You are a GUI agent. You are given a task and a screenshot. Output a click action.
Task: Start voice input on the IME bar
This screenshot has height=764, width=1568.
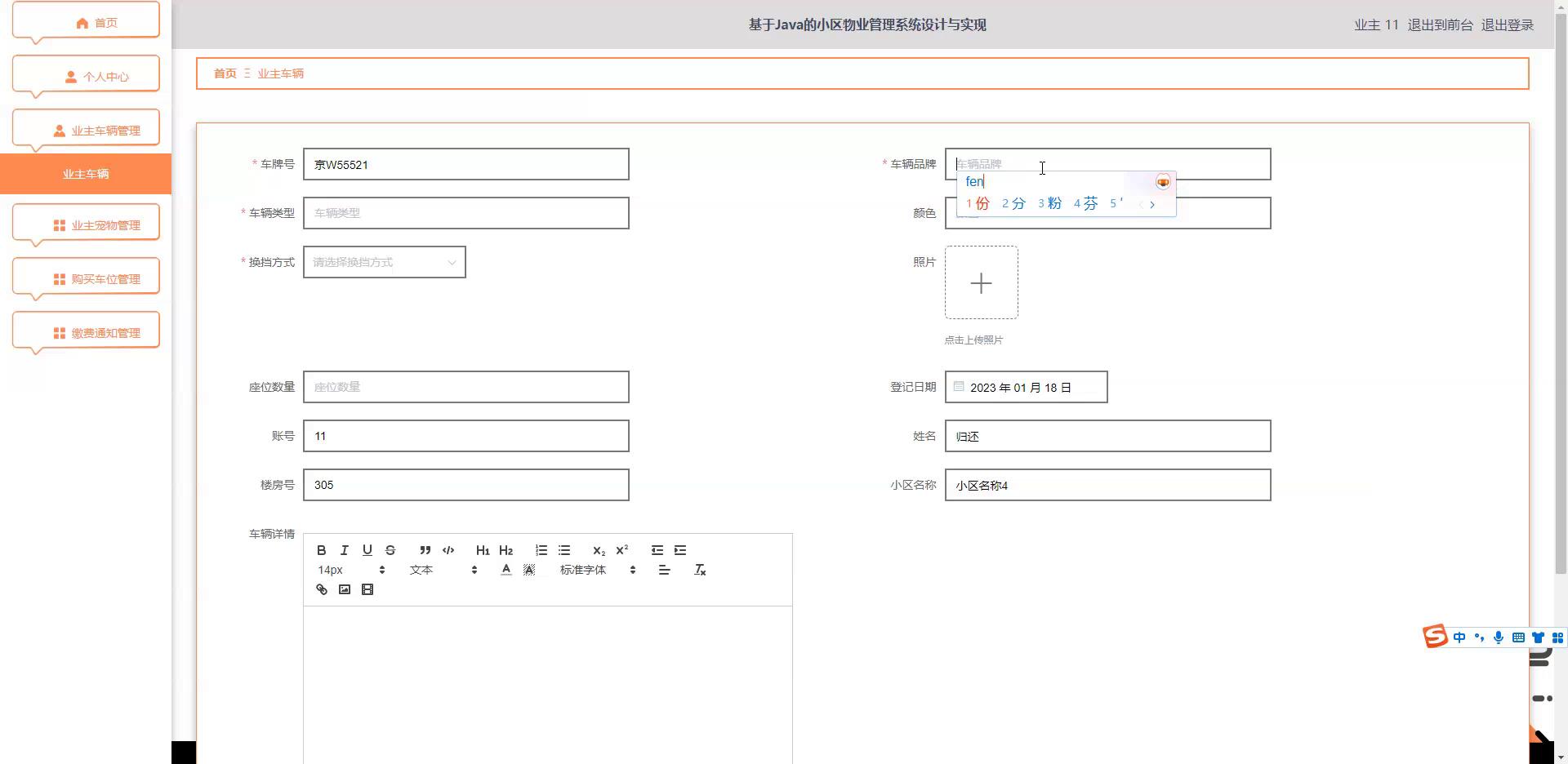pyautogui.click(x=1499, y=637)
